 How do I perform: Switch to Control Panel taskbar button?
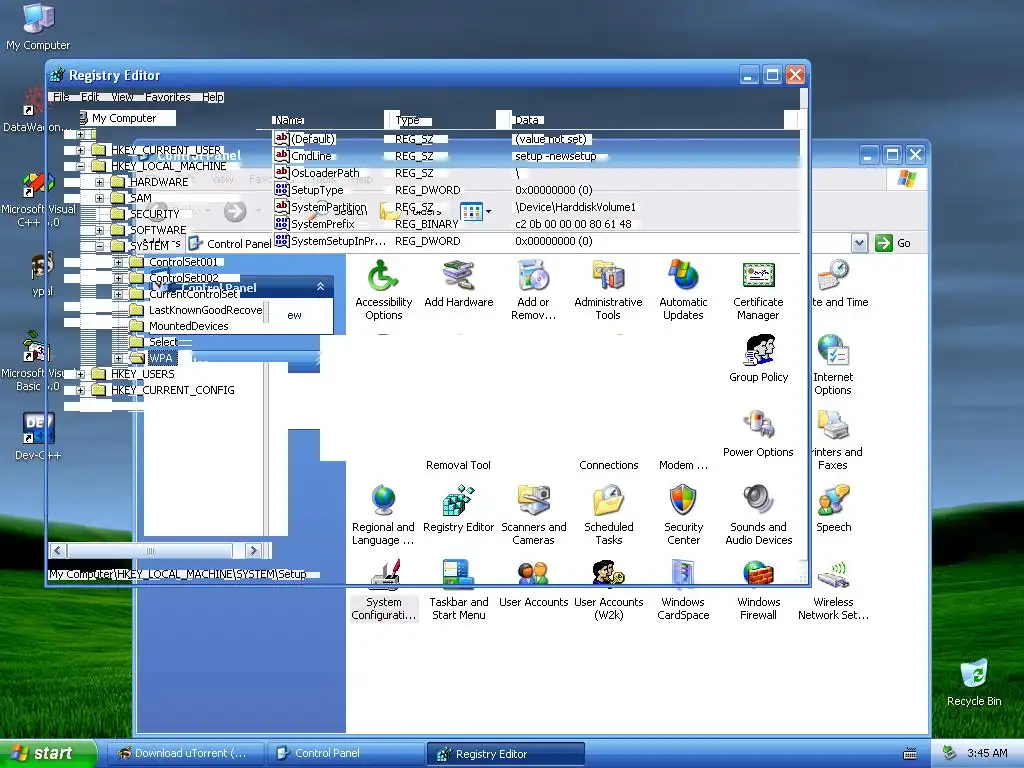tap(346, 754)
